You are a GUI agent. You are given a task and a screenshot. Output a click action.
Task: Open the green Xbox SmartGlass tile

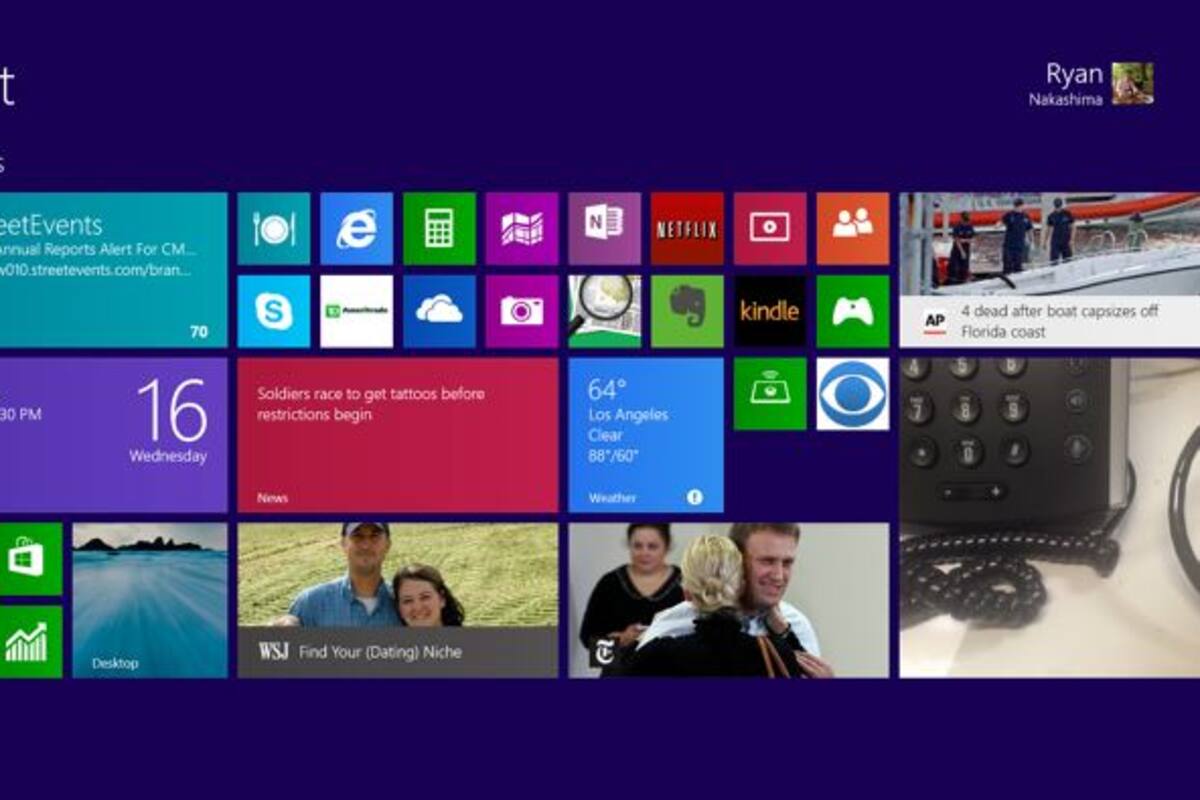tap(770, 394)
